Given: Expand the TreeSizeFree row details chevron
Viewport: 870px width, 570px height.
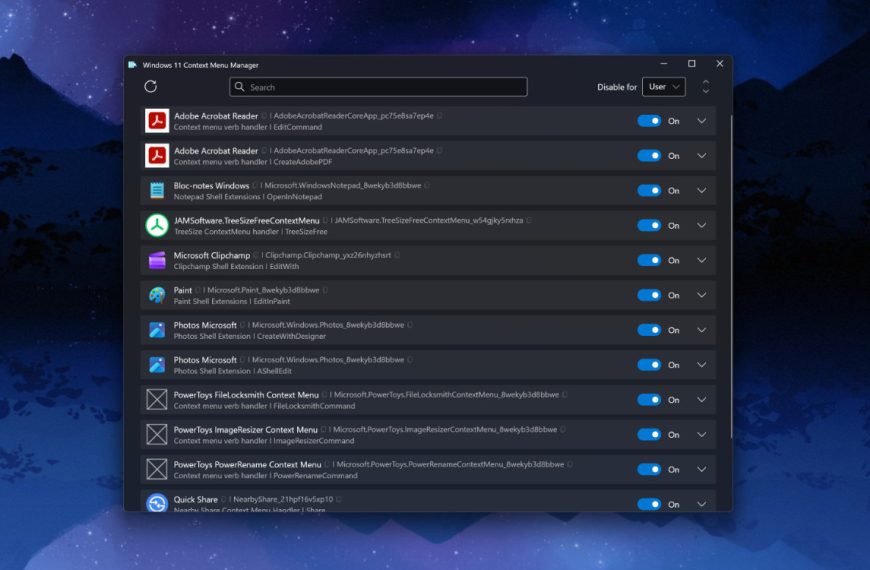Looking at the screenshot, I should click(x=701, y=225).
